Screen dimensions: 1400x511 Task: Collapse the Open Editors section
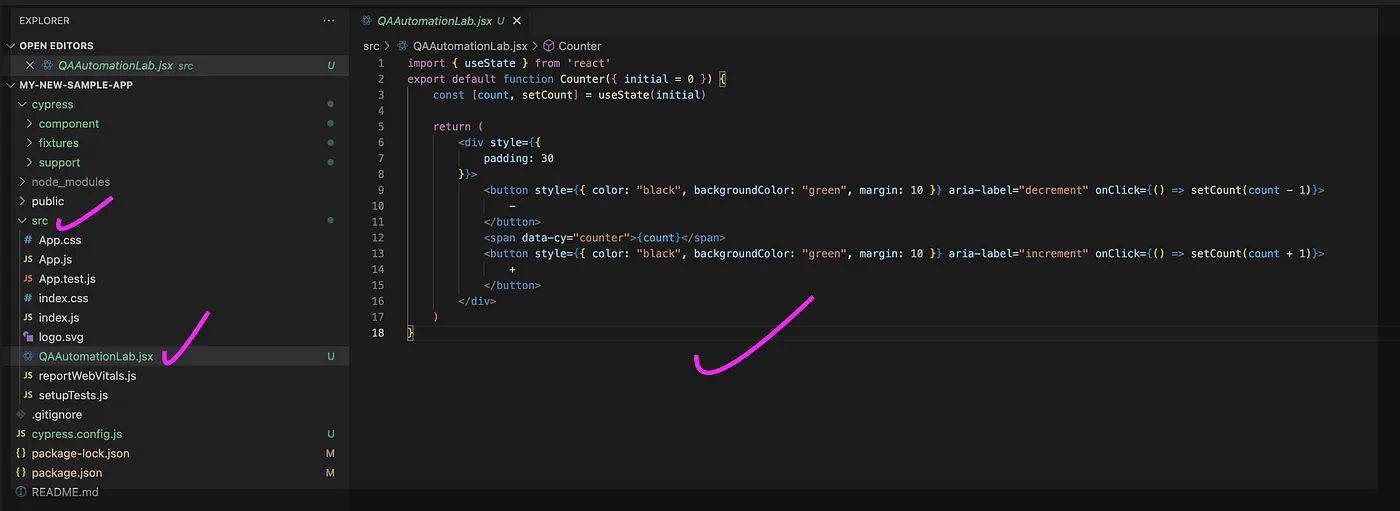(x=12, y=46)
